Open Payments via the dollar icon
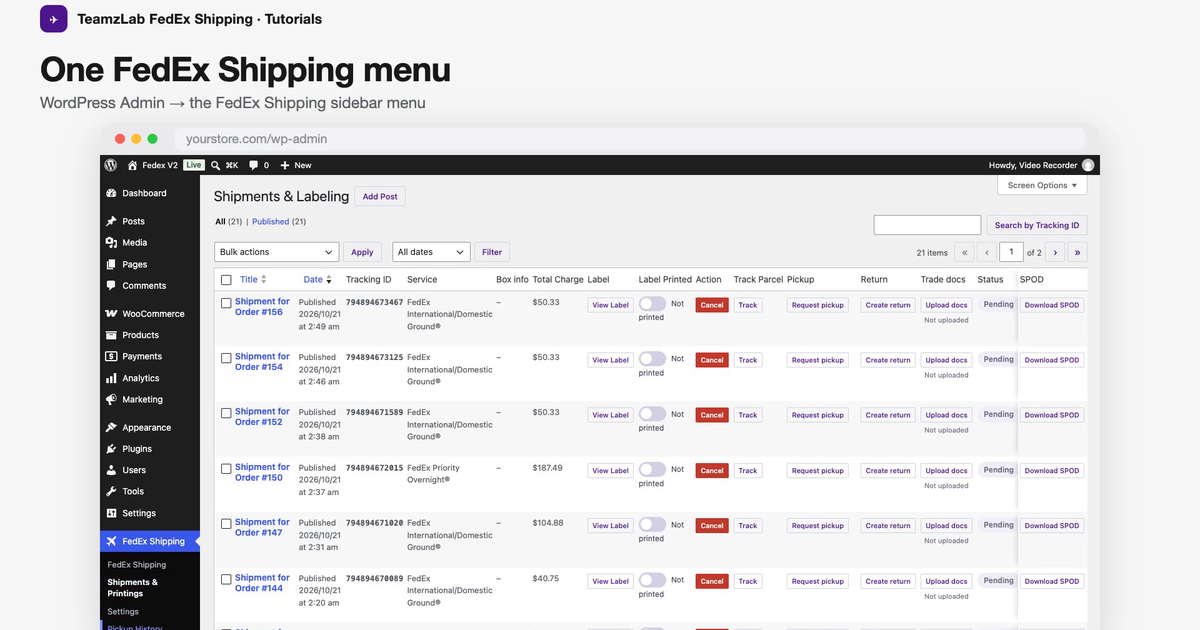This screenshot has width=1200, height=630. [112, 356]
